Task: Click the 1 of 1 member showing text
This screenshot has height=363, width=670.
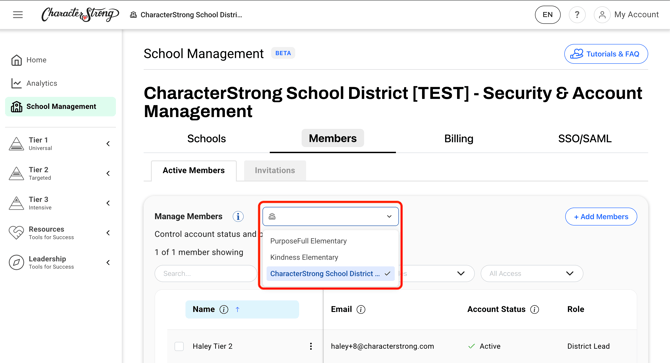Action: (x=199, y=252)
